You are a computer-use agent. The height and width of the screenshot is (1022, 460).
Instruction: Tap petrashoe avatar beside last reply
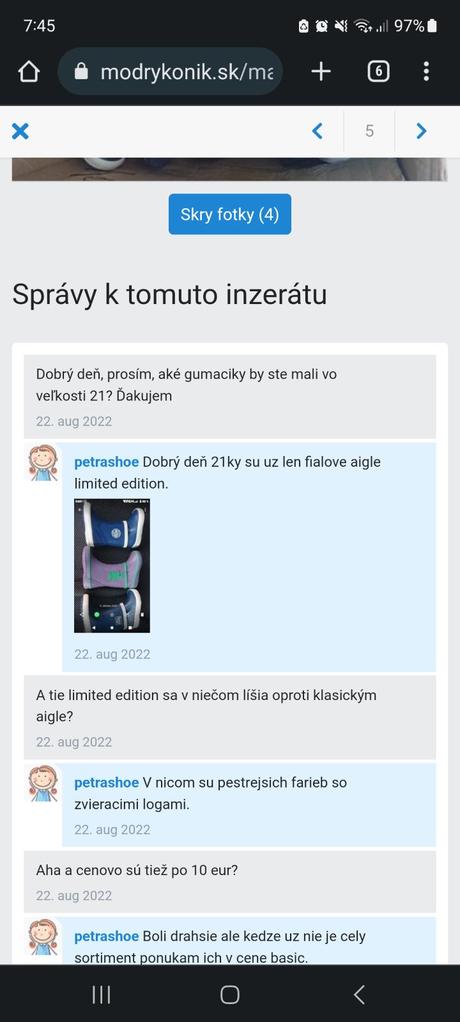(x=43, y=937)
